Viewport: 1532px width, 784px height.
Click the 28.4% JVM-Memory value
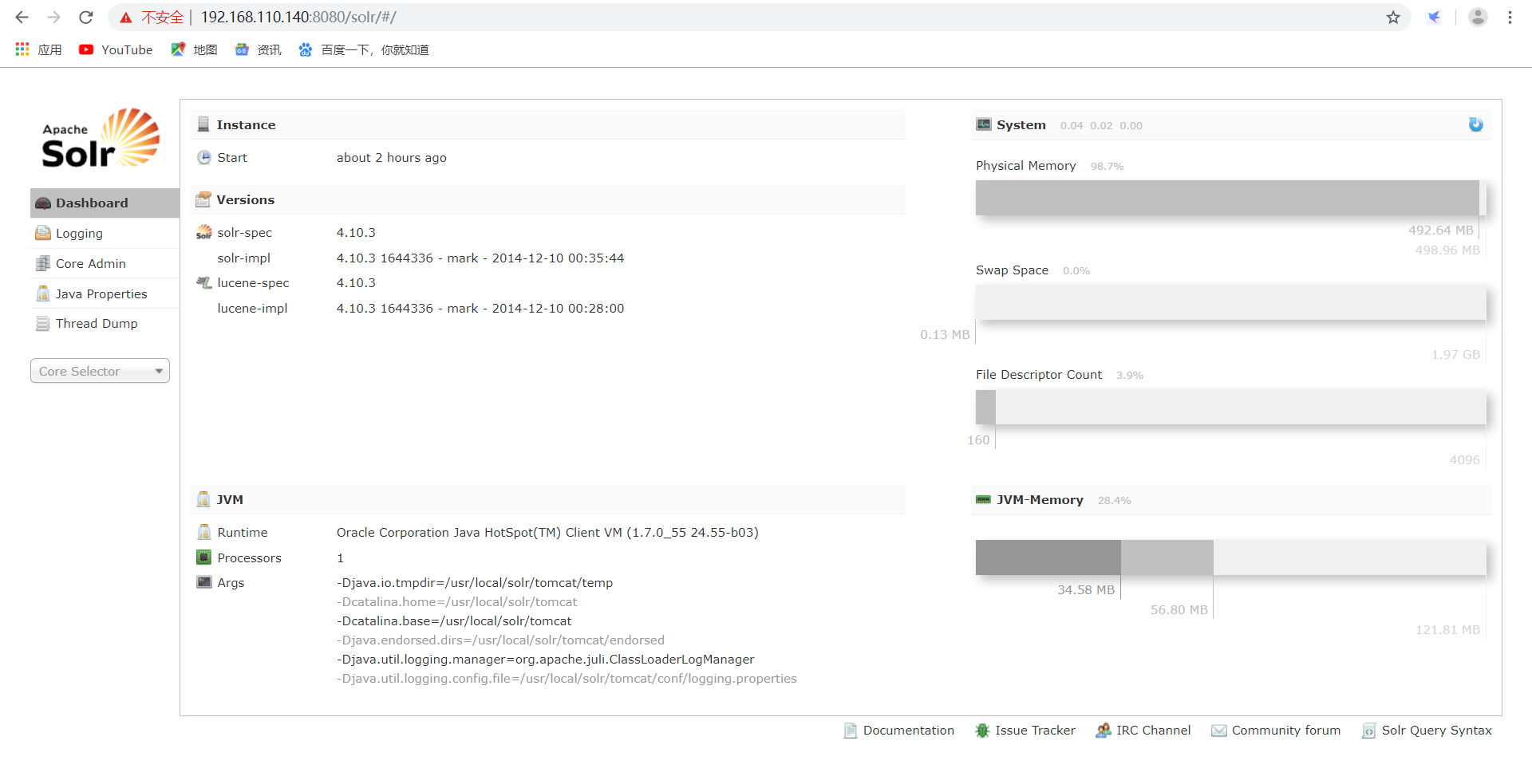[x=1114, y=501]
